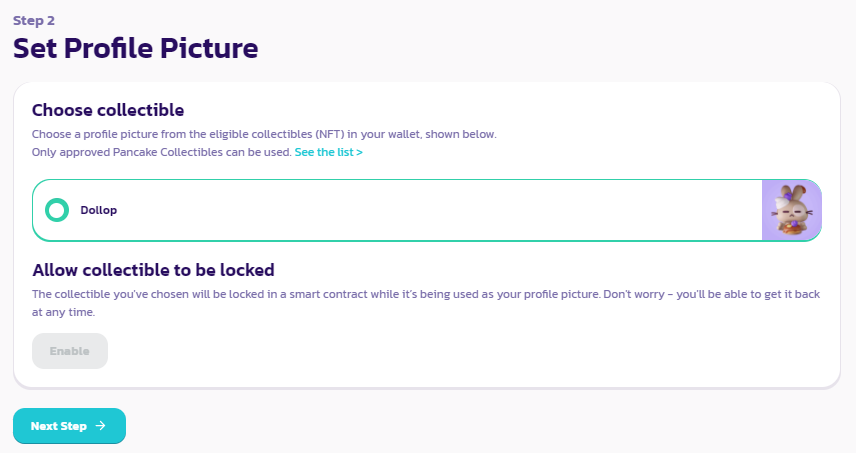Viewport: 856px width, 453px height.
Task: Click the Dollop bunny thumbnail image
Action: pyautogui.click(x=791, y=210)
